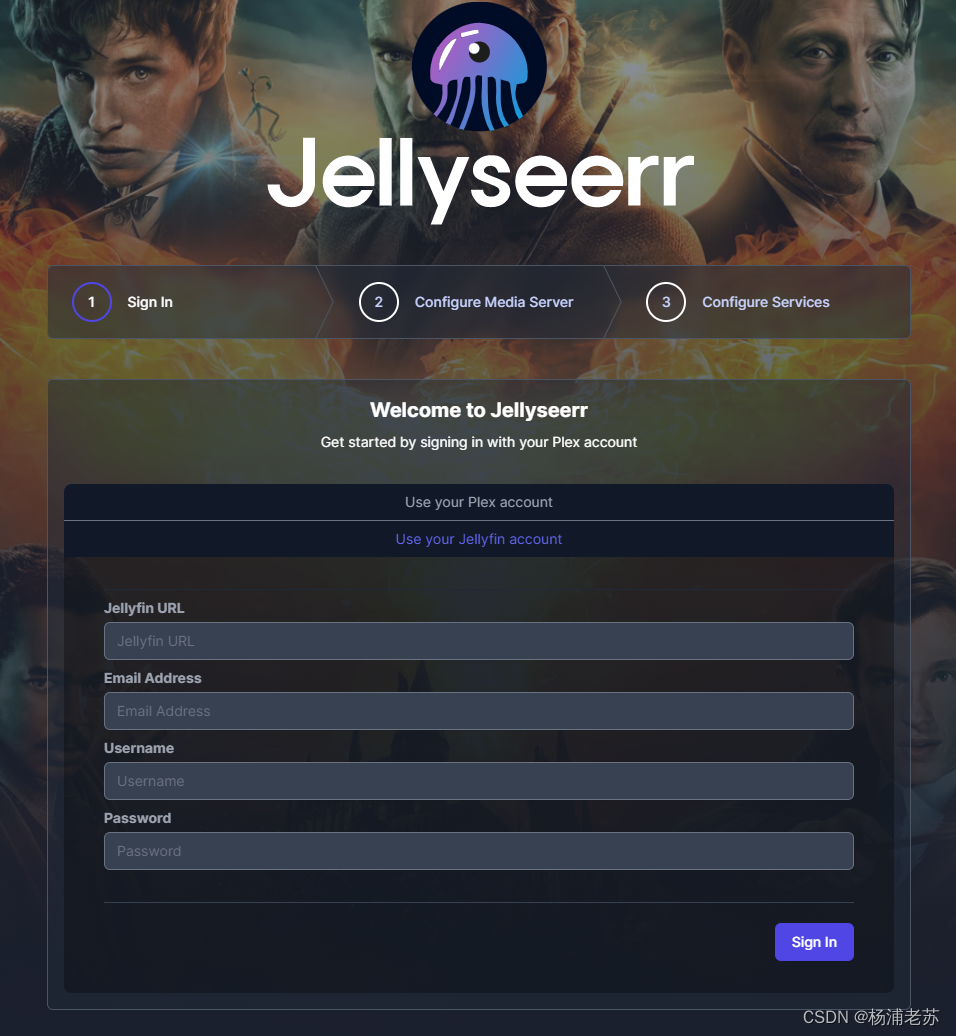Click the Jellyfin URL field label
956x1036 pixels.
pos(144,608)
